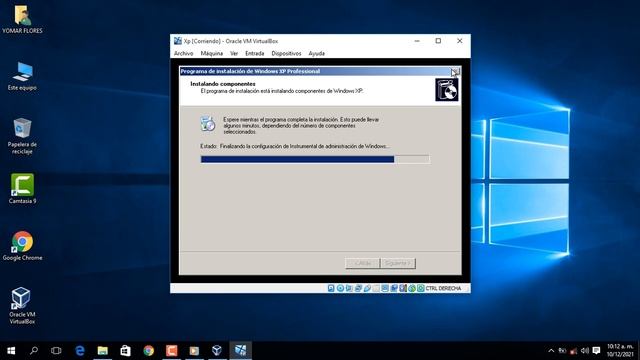Viewport: 640px width, 360px height.
Task: Open the Ayuda menu
Action: [x=316, y=53]
